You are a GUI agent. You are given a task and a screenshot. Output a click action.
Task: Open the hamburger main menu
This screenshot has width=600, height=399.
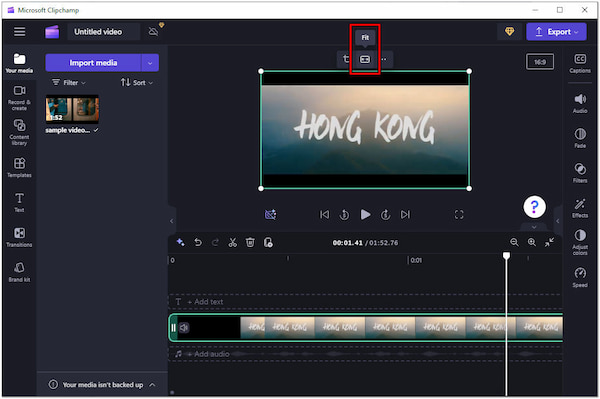[x=20, y=31]
